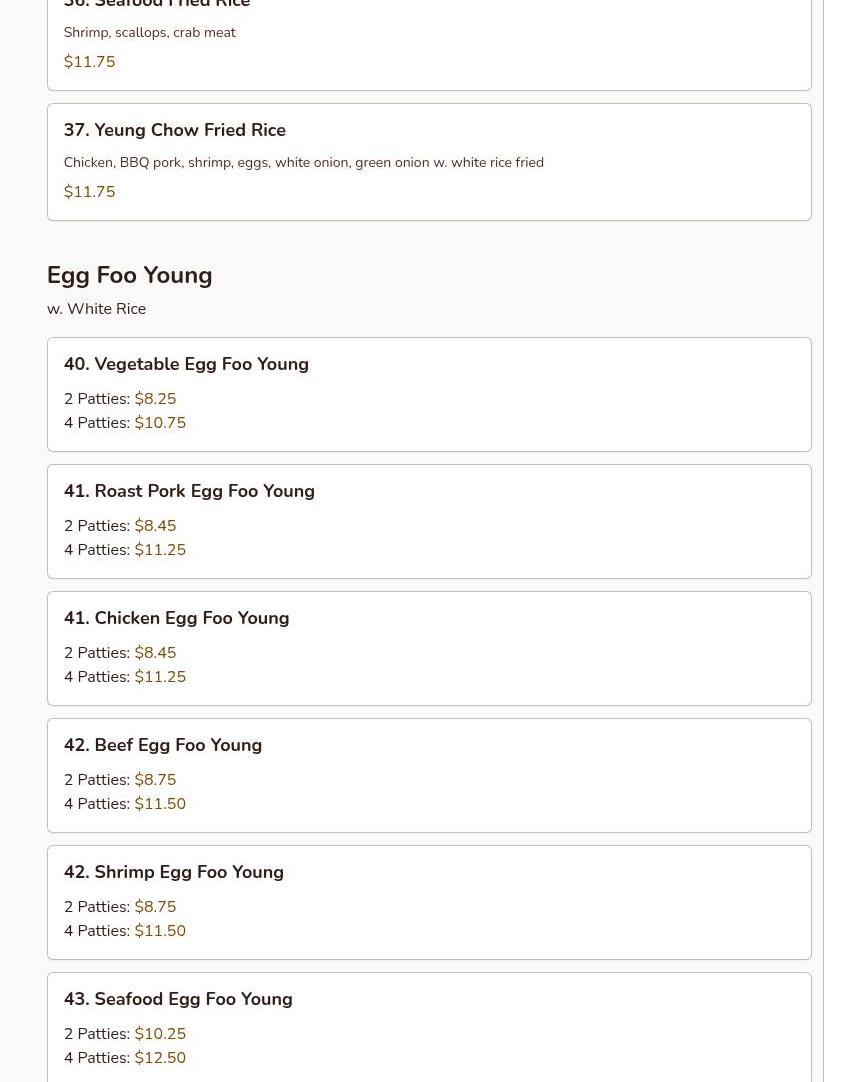Open the Seafood Egg Foo Young item

pos(178,999)
